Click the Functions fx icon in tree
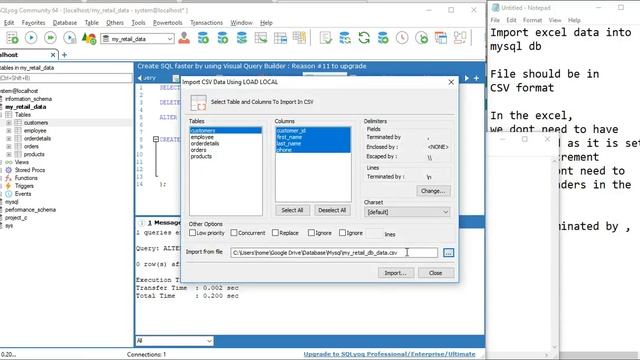The width and height of the screenshot is (640, 360). click(x=9, y=178)
